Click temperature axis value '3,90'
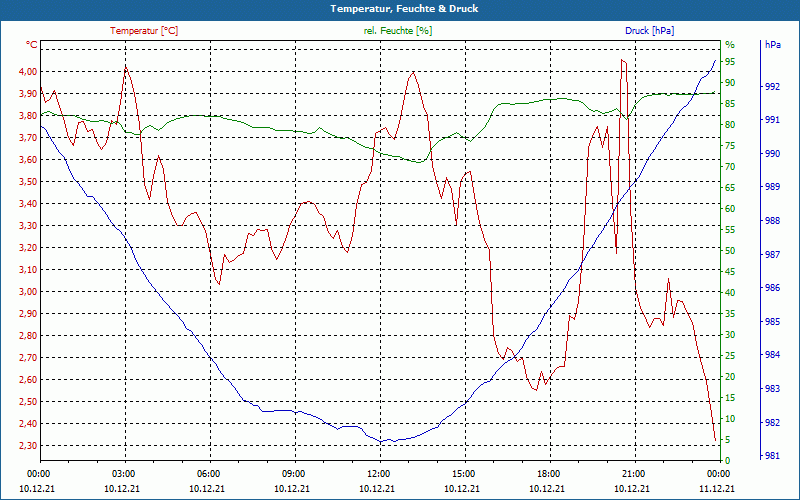Screen dimensions: 800x500 28,93
